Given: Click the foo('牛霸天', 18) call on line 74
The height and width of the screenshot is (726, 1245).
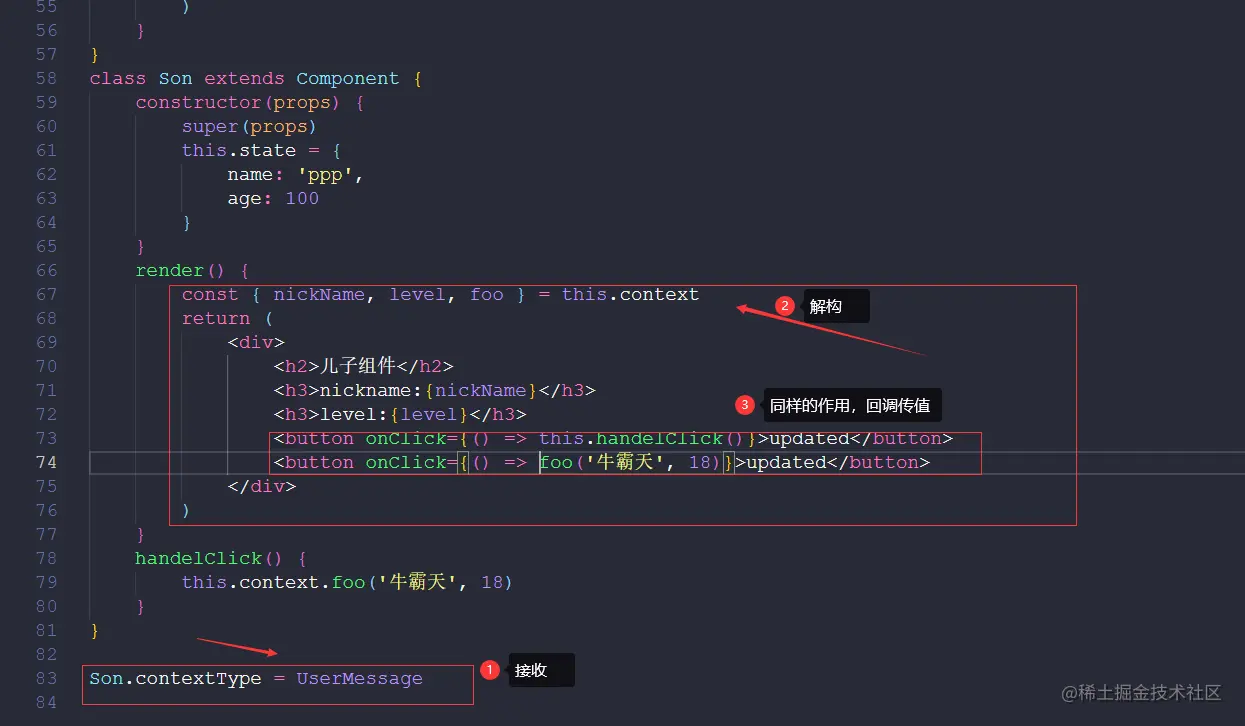Looking at the screenshot, I should (x=630, y=462).
